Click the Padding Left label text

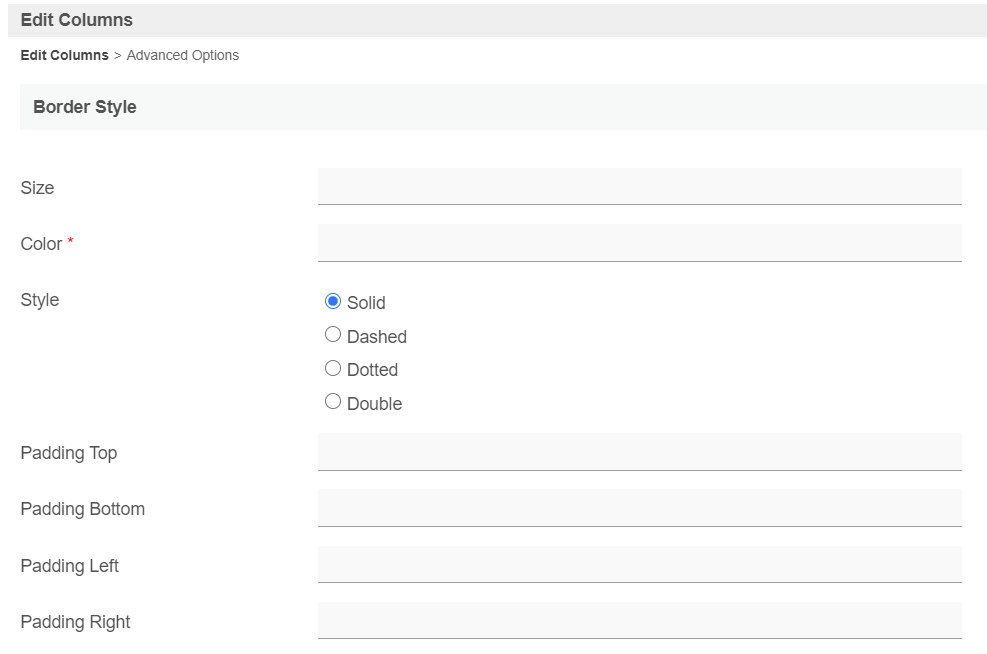point(70,566)
